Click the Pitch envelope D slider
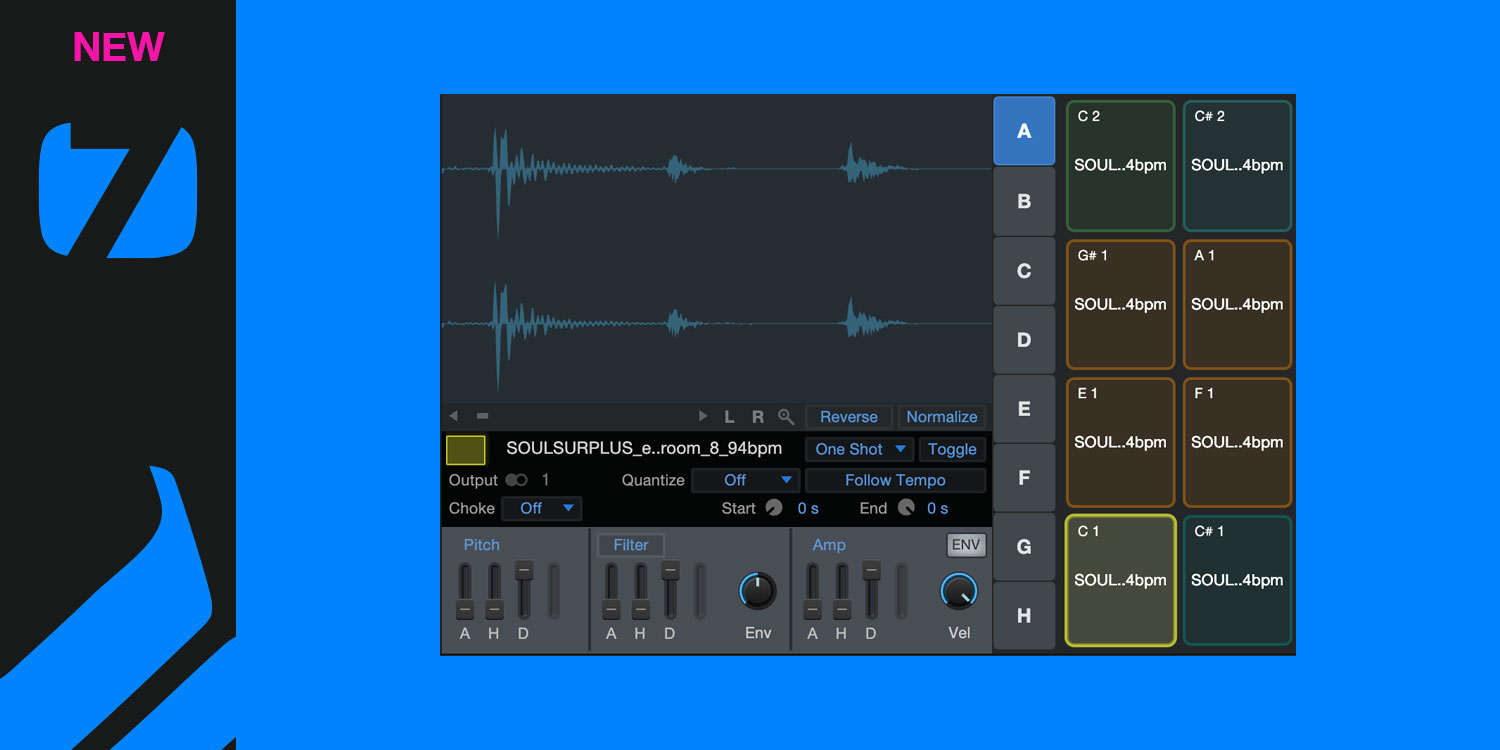This screenshot has width=1500, height=750. [524, 591]
